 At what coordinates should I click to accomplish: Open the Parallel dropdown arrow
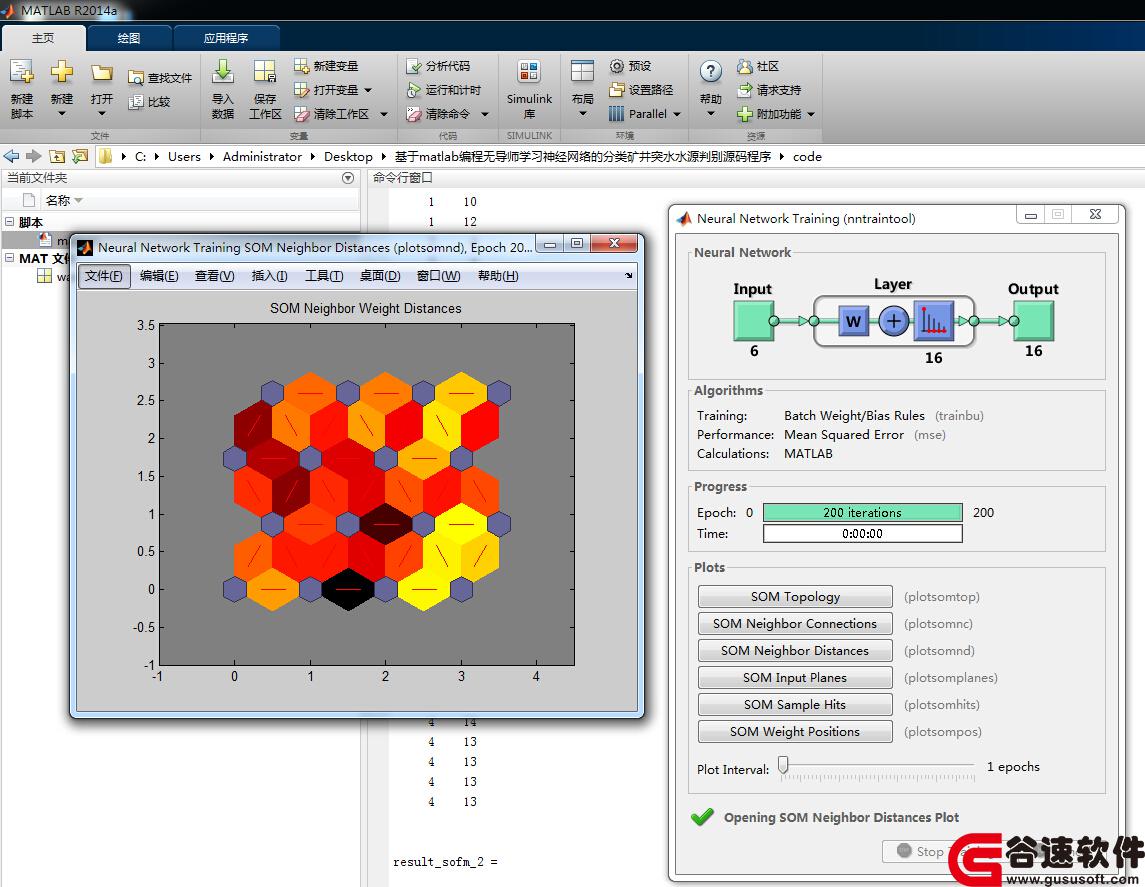677,114
